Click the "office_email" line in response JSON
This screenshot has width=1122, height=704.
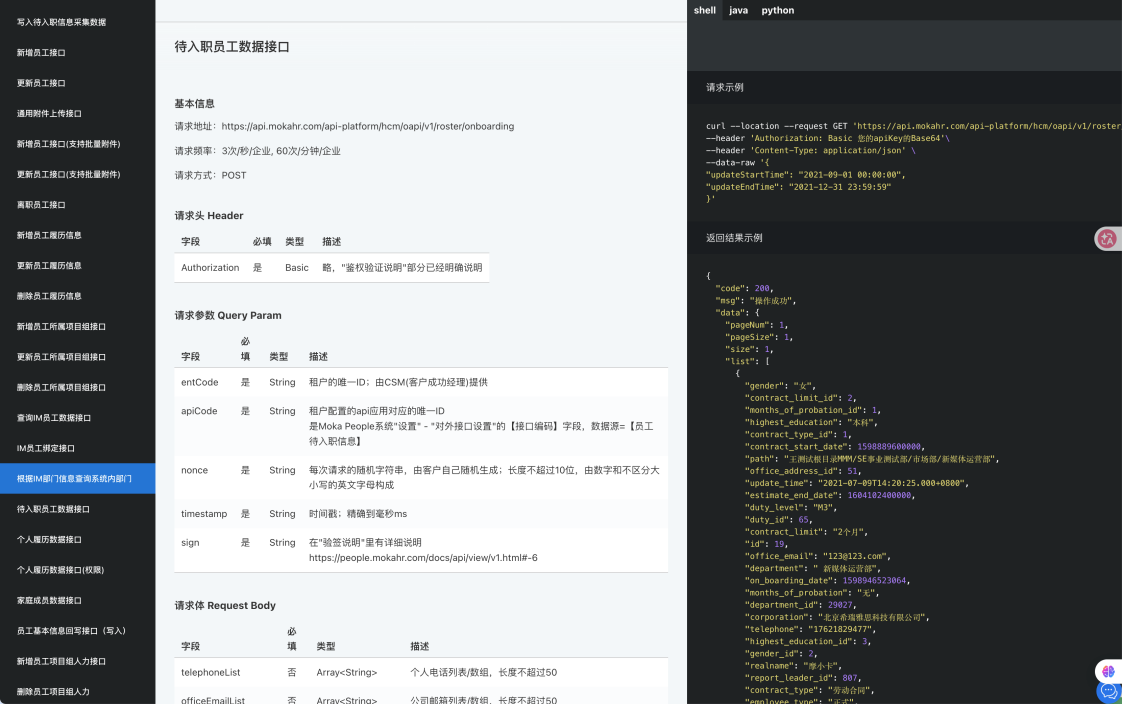[818, 556]
